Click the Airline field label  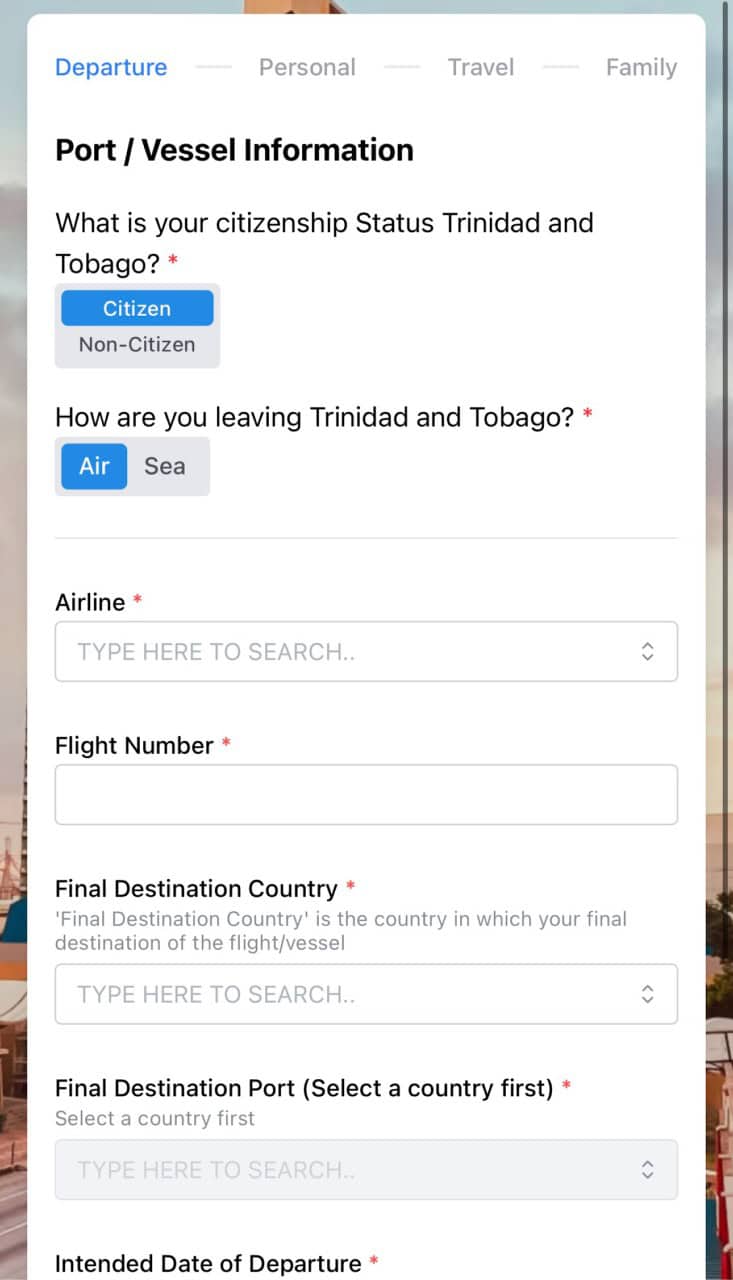[90, 602]
